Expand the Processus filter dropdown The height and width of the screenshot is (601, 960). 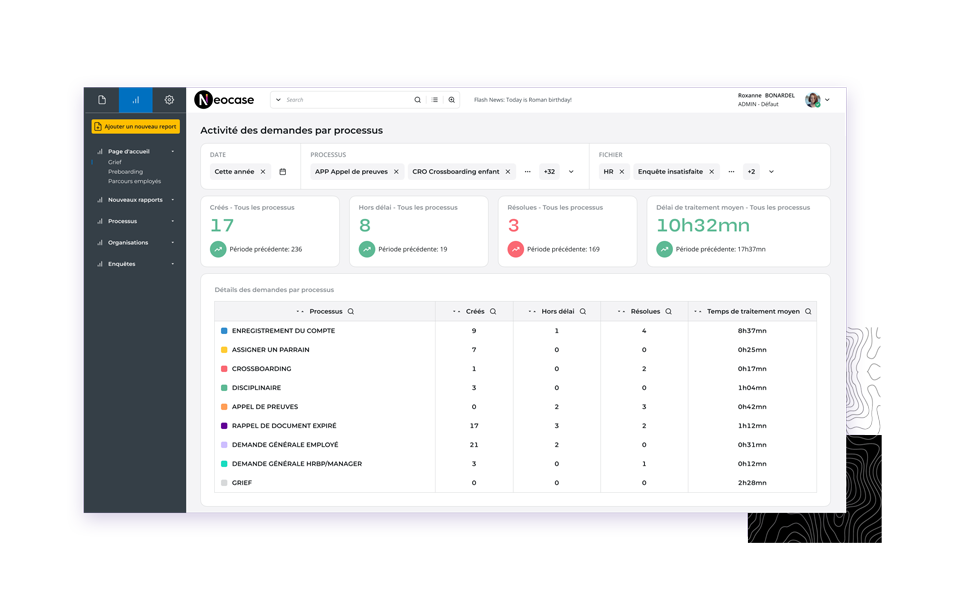pos(571,172)
